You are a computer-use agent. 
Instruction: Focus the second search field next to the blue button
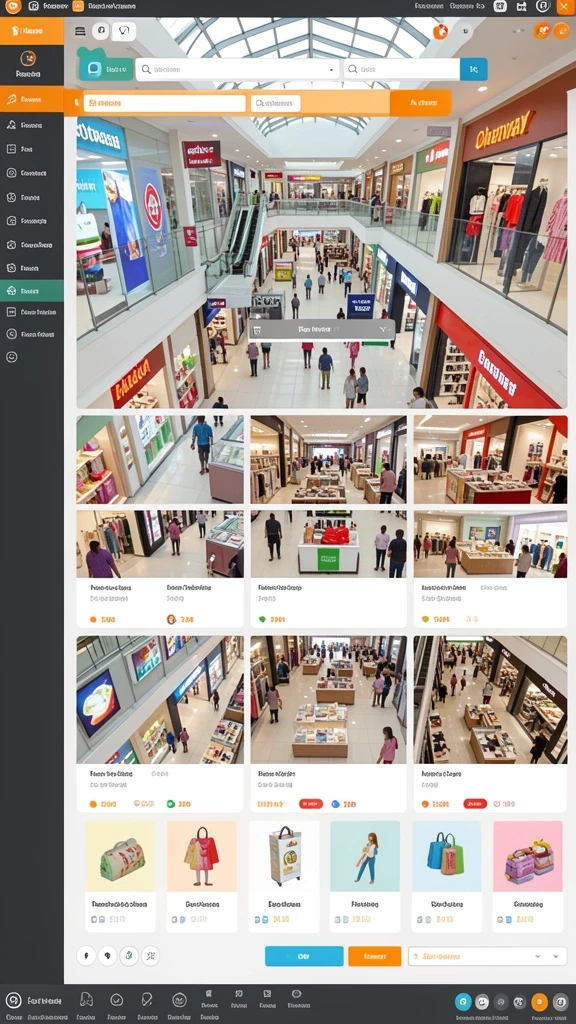pos(402,69)
